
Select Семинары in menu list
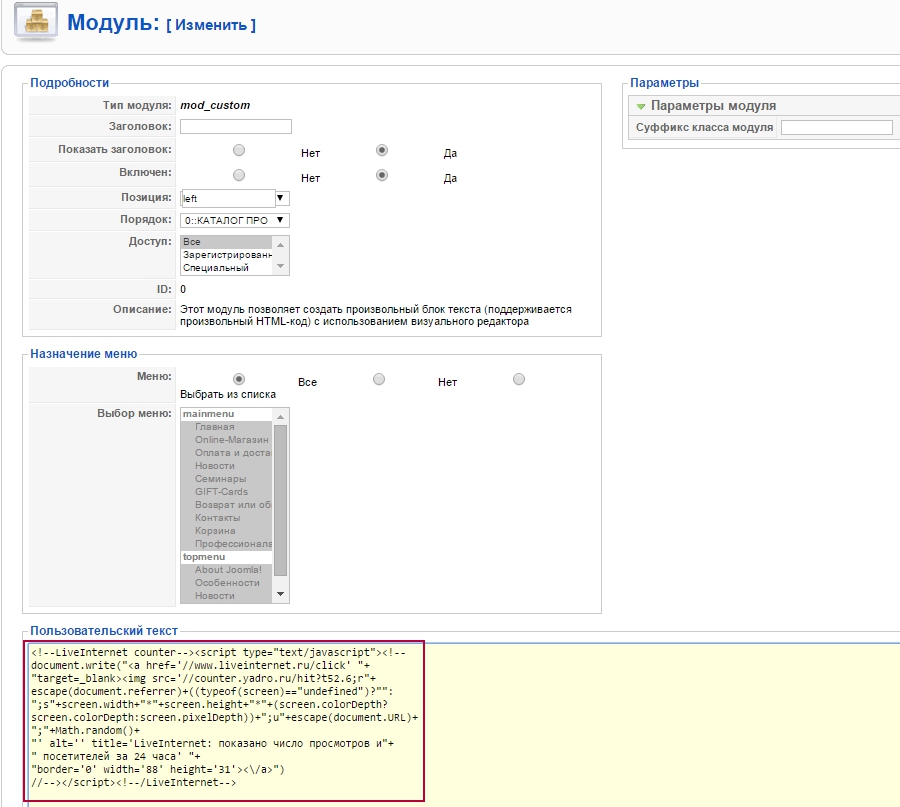pyautogui.click(x=226, y=479)
